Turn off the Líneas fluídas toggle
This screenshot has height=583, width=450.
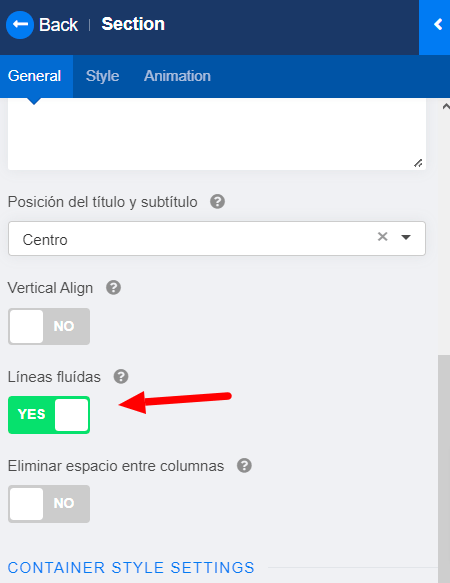(49, 415)
